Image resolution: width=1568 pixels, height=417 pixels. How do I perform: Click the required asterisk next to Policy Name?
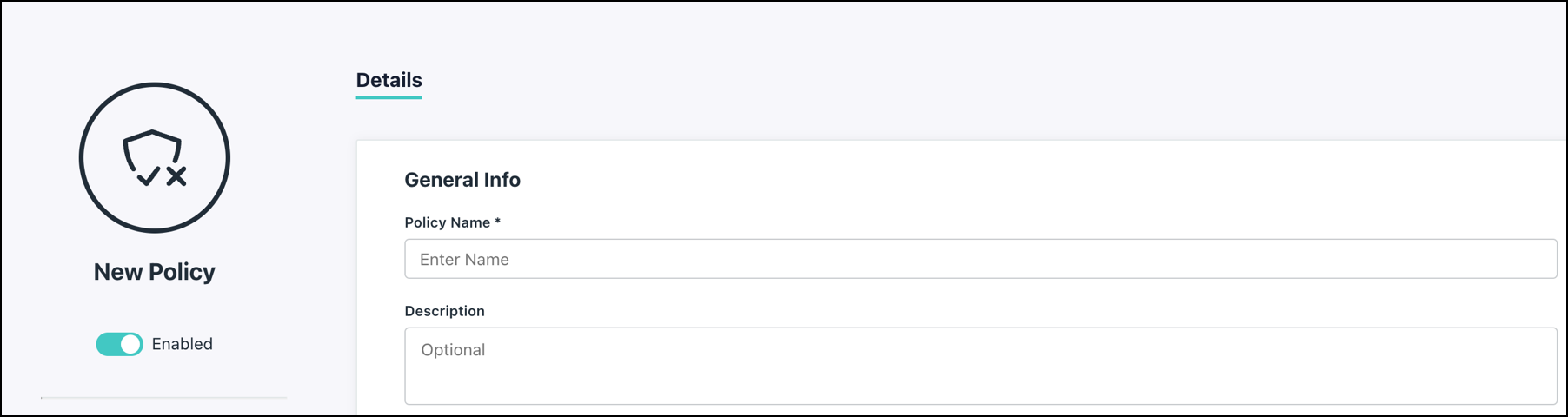point(498,222)
